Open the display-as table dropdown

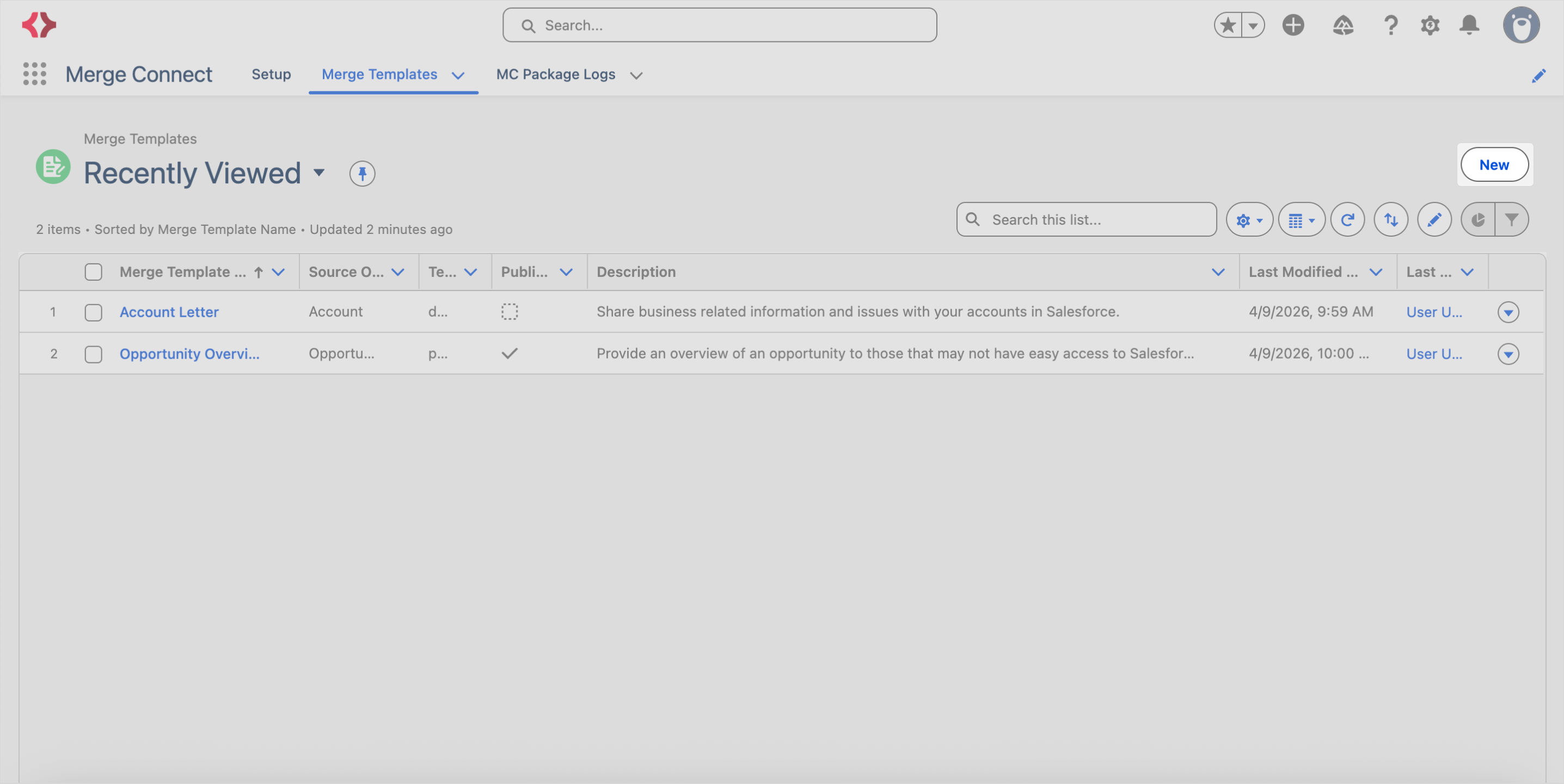tap(1302, 220)
